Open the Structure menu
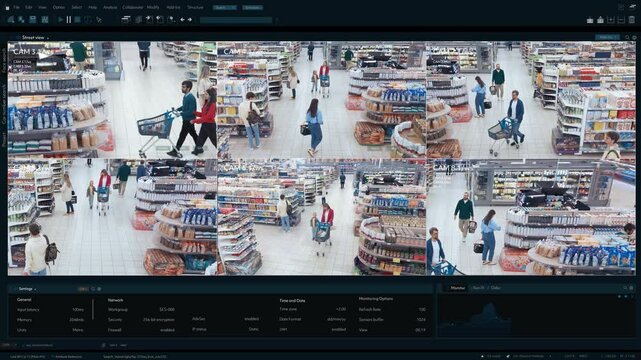641x360 pixels. 195,7
